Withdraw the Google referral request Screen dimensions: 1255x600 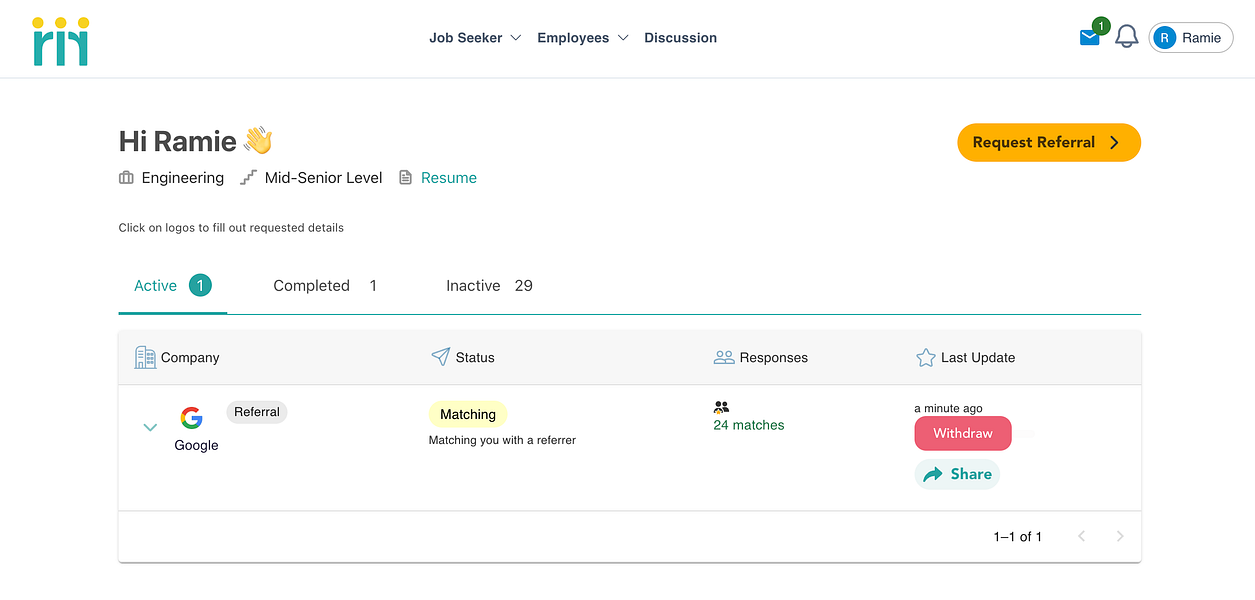point(962,433)
